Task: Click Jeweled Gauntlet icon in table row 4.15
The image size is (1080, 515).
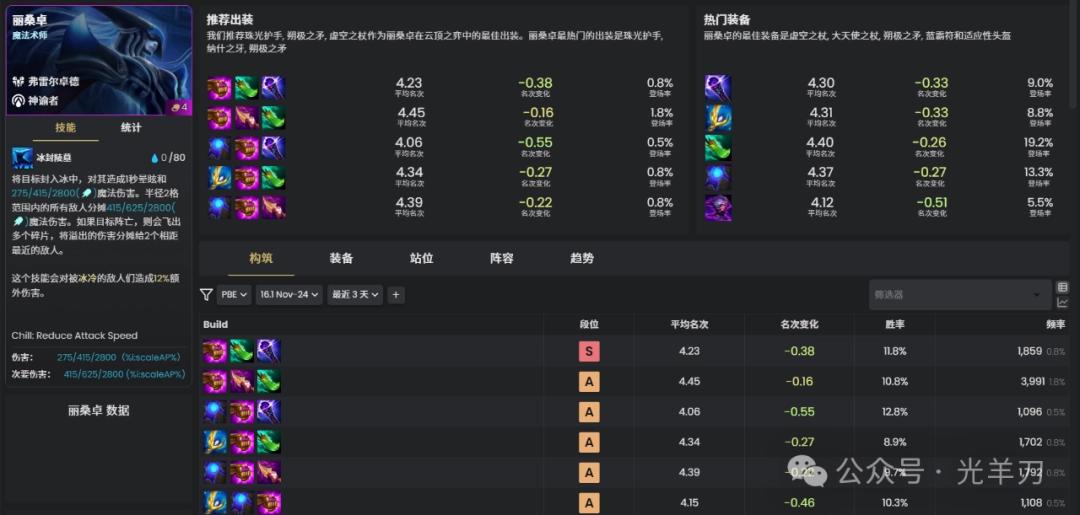Action: point(269,503)
